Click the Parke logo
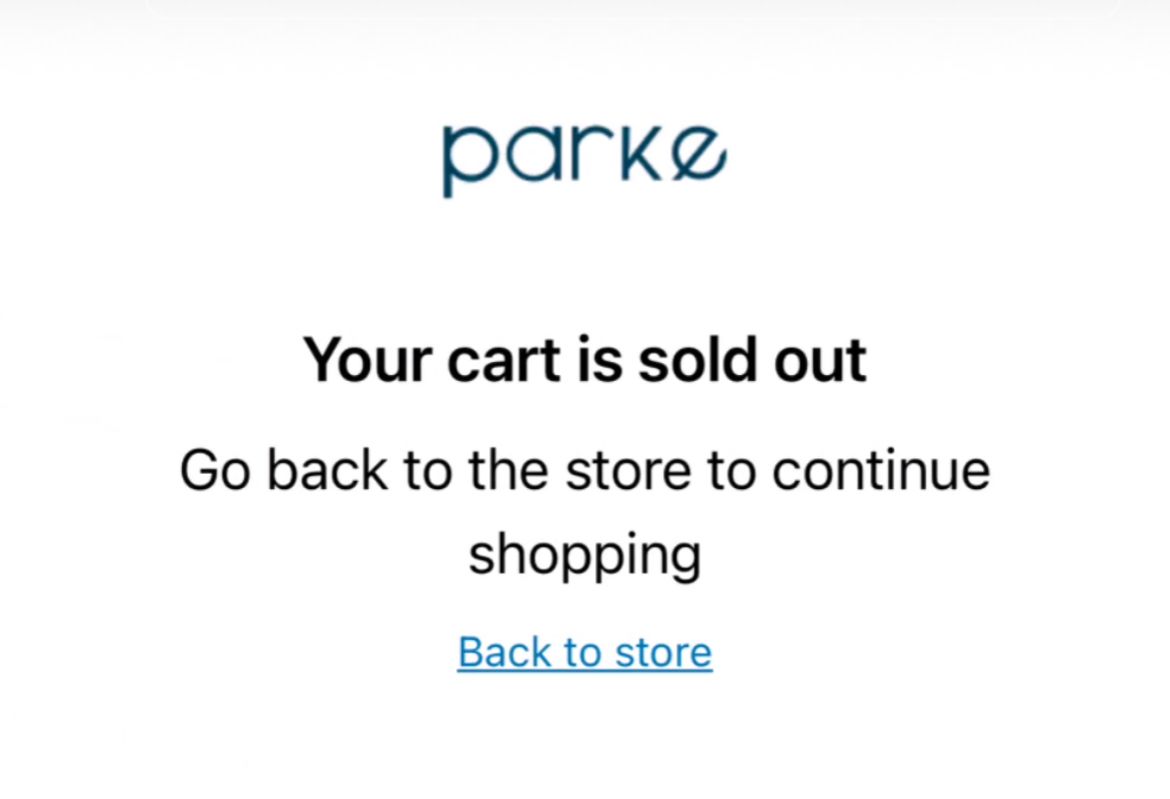 pos(585,157)
